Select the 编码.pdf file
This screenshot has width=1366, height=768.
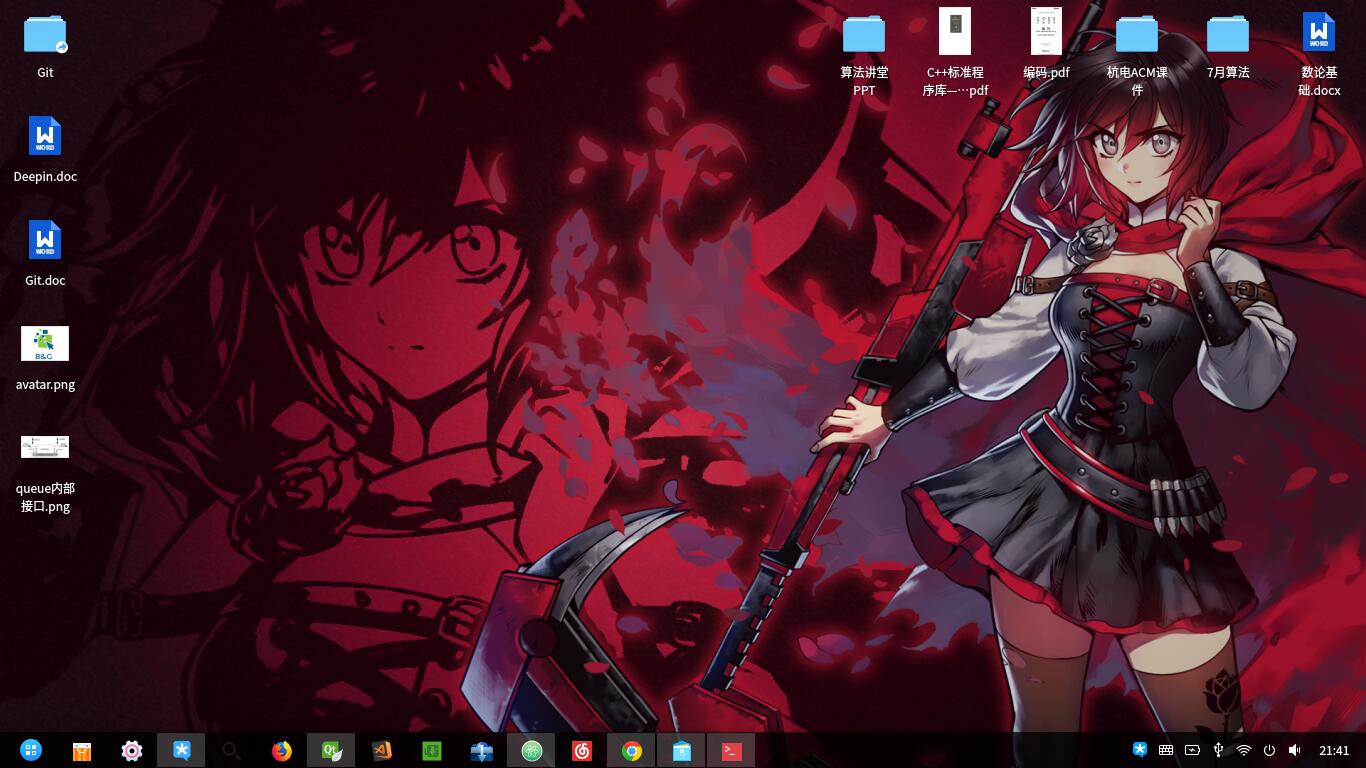(x=1046, y=32)
